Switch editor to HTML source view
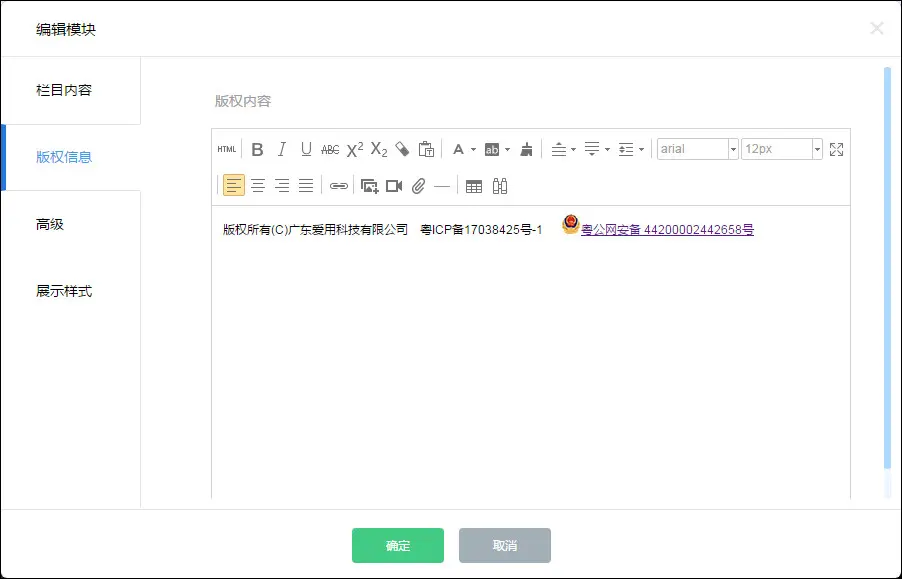The height and width of the screenshot is (579, 902). click(x=227, y=149)
